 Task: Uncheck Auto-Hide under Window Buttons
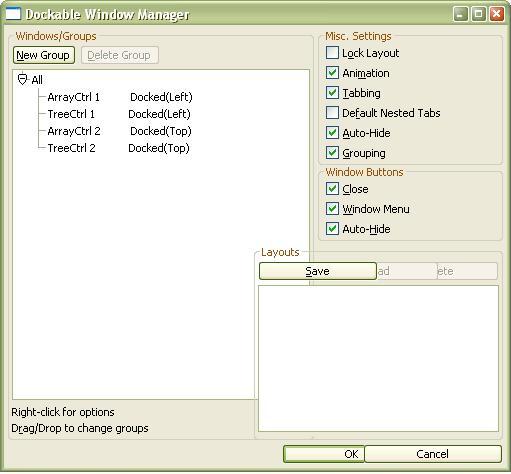332,229
